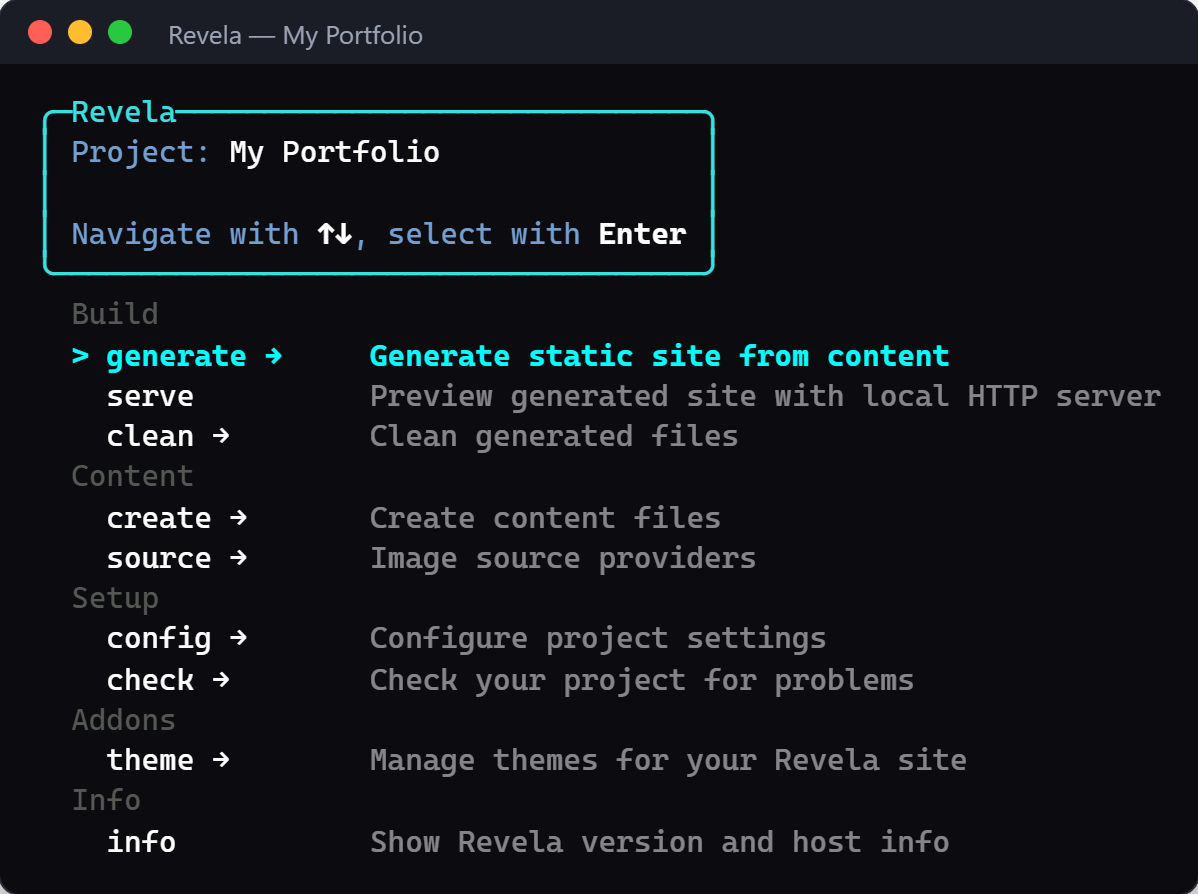Minimize the window with yellow button
The image size is (1198, 894).
[x=80, y=32]
